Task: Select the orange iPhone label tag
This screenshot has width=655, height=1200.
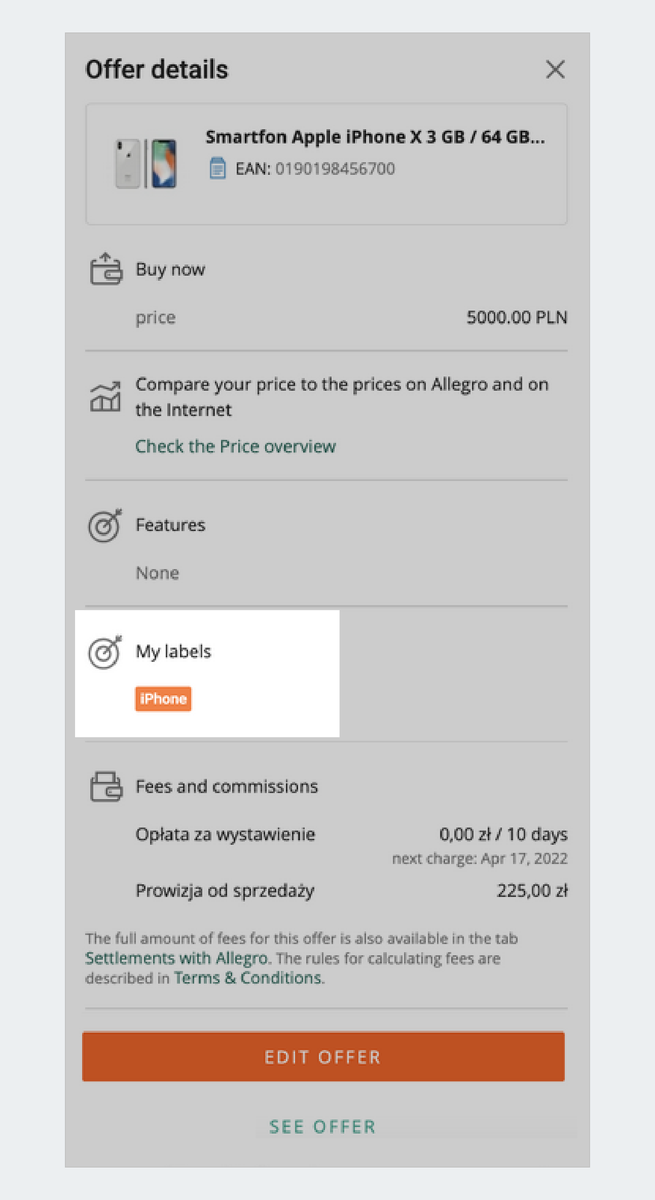Action: tap(163, 699)
